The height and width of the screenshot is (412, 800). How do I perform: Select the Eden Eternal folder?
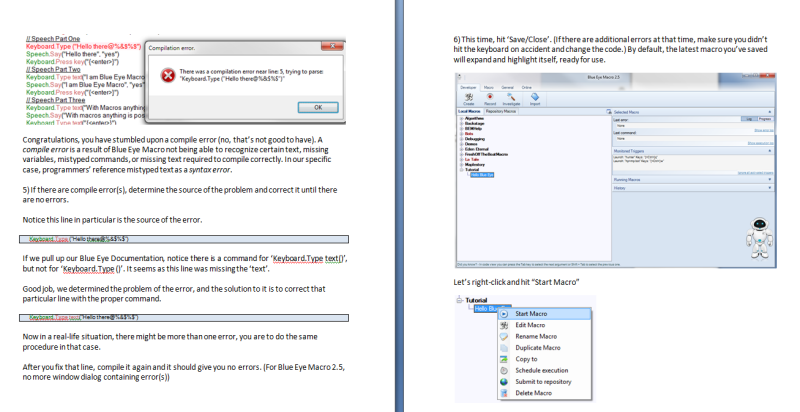pyautogui.click(x=477, y=149)
